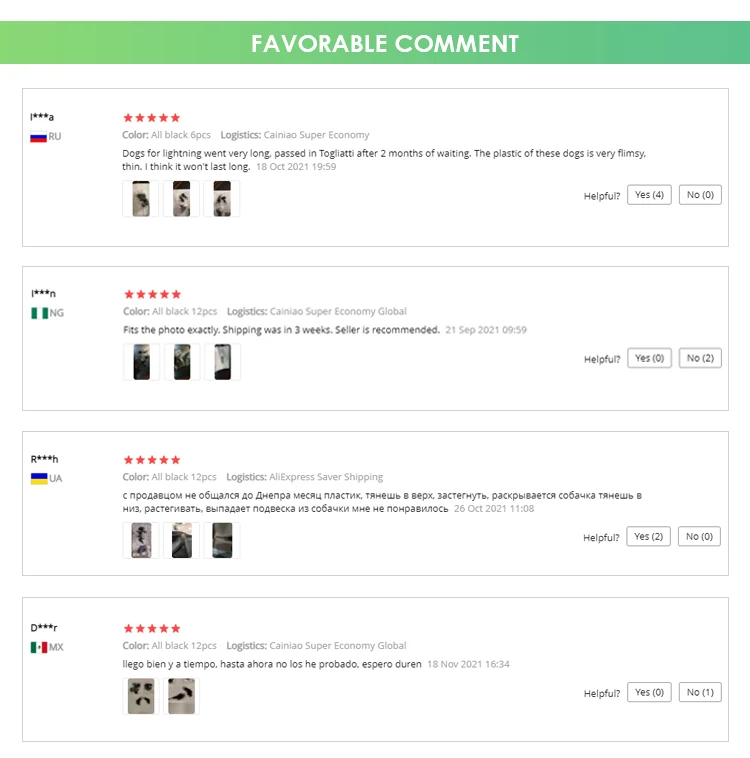Click the five-star rating on D***r's review
Screen dimensions: 750x758
[152, 629]
